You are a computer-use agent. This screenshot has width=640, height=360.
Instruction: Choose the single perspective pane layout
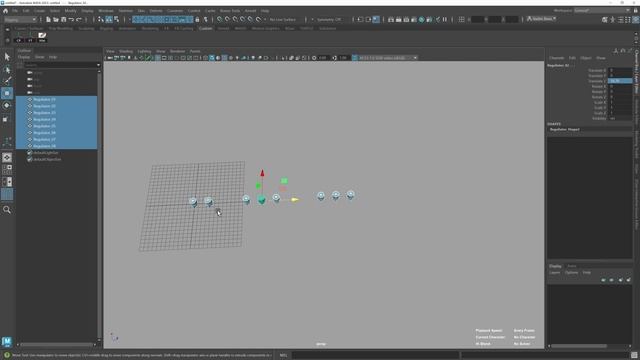pos(7,158)
